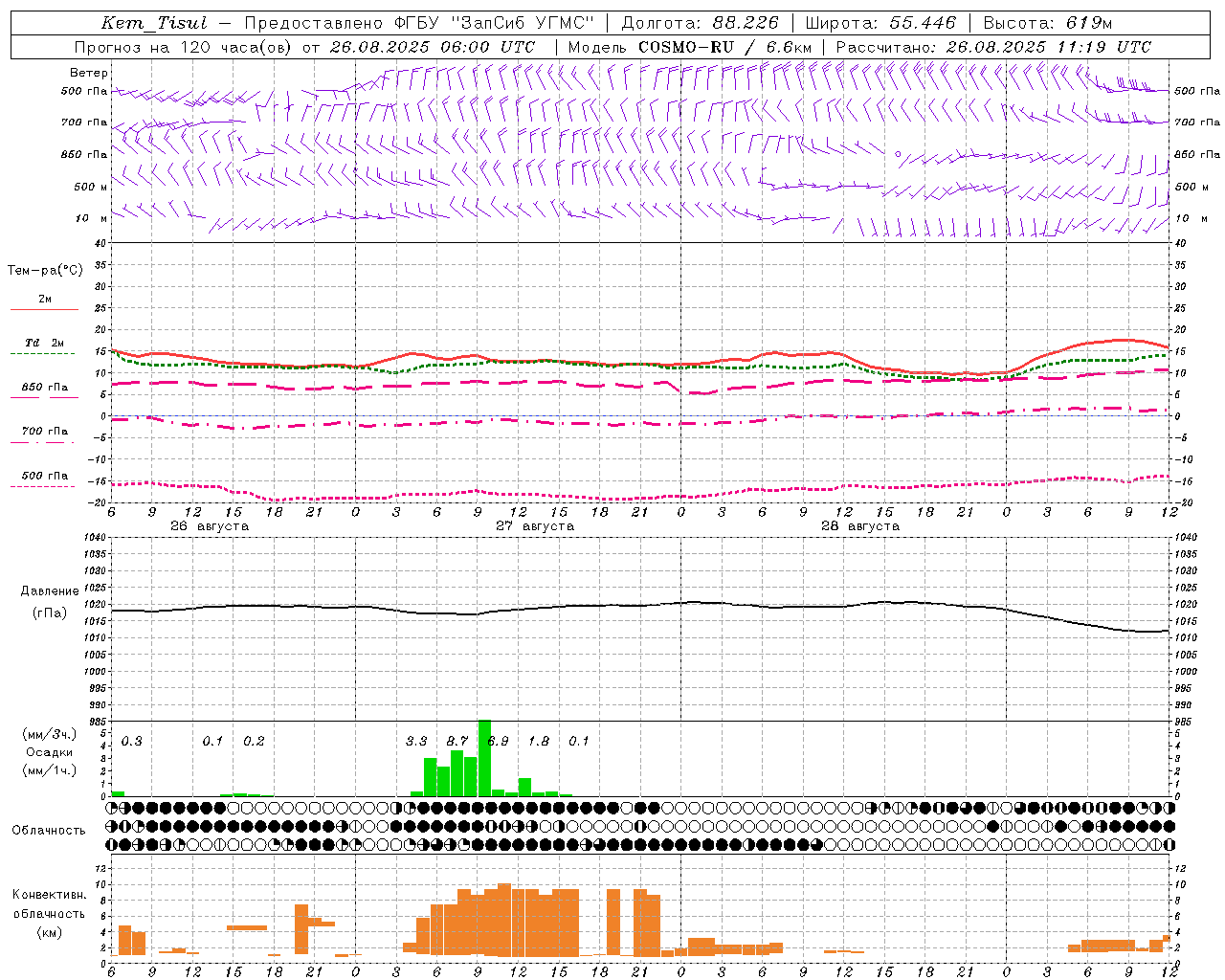Click the "Долгота: 88.226" header field
This screenshot has width=1225, height=980.
(700, 23)
